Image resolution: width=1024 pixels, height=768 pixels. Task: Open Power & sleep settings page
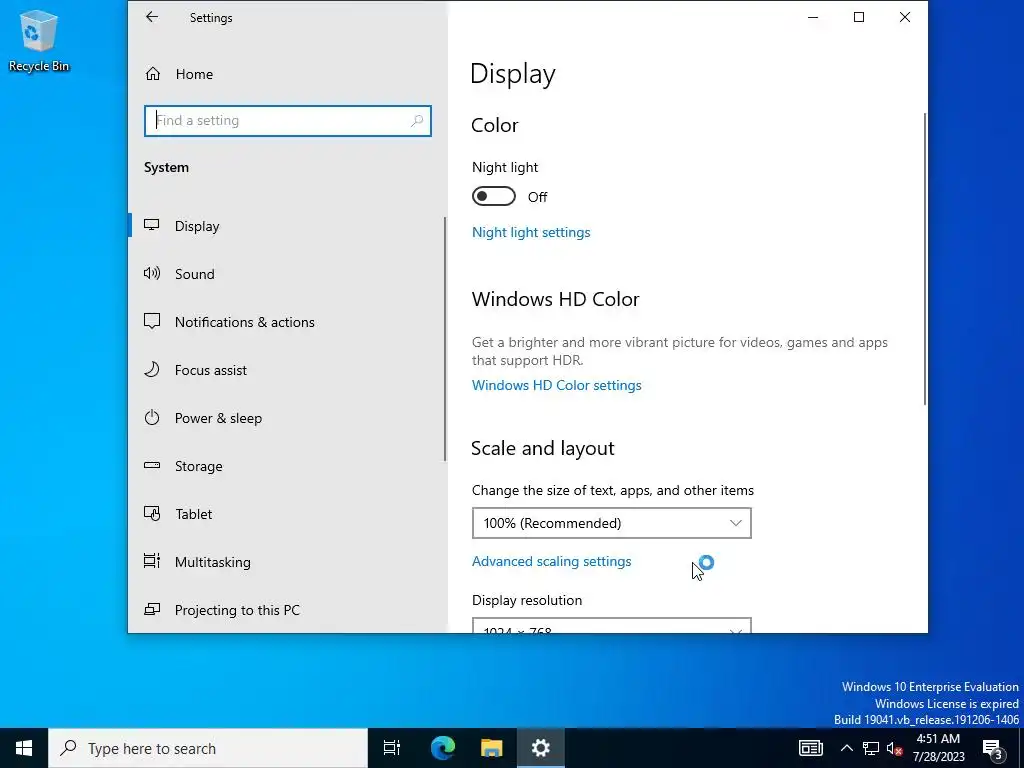286,418
